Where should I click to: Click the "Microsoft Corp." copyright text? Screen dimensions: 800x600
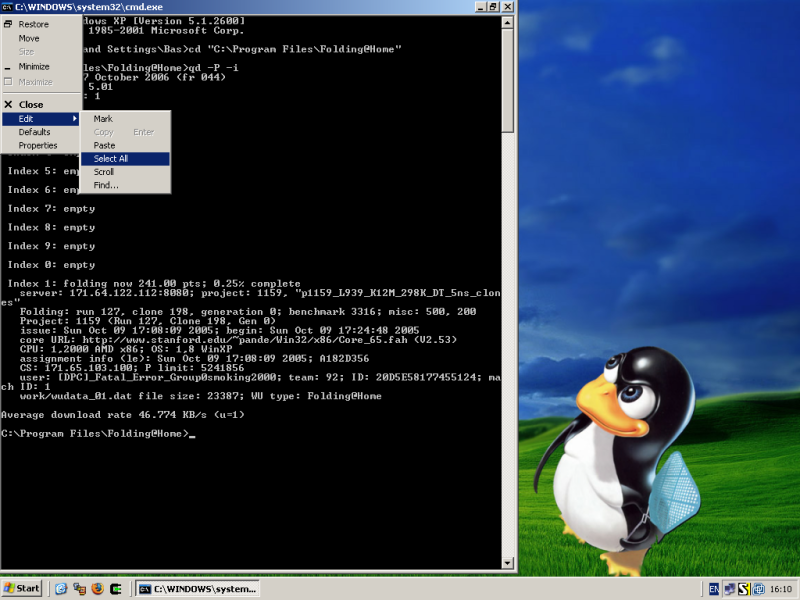click(x=197, y=31)
